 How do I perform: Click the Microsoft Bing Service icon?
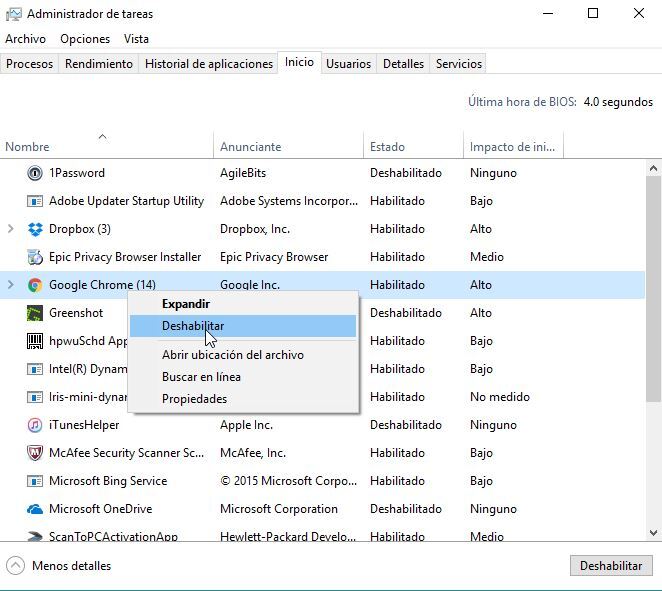(x=35, y=481)
